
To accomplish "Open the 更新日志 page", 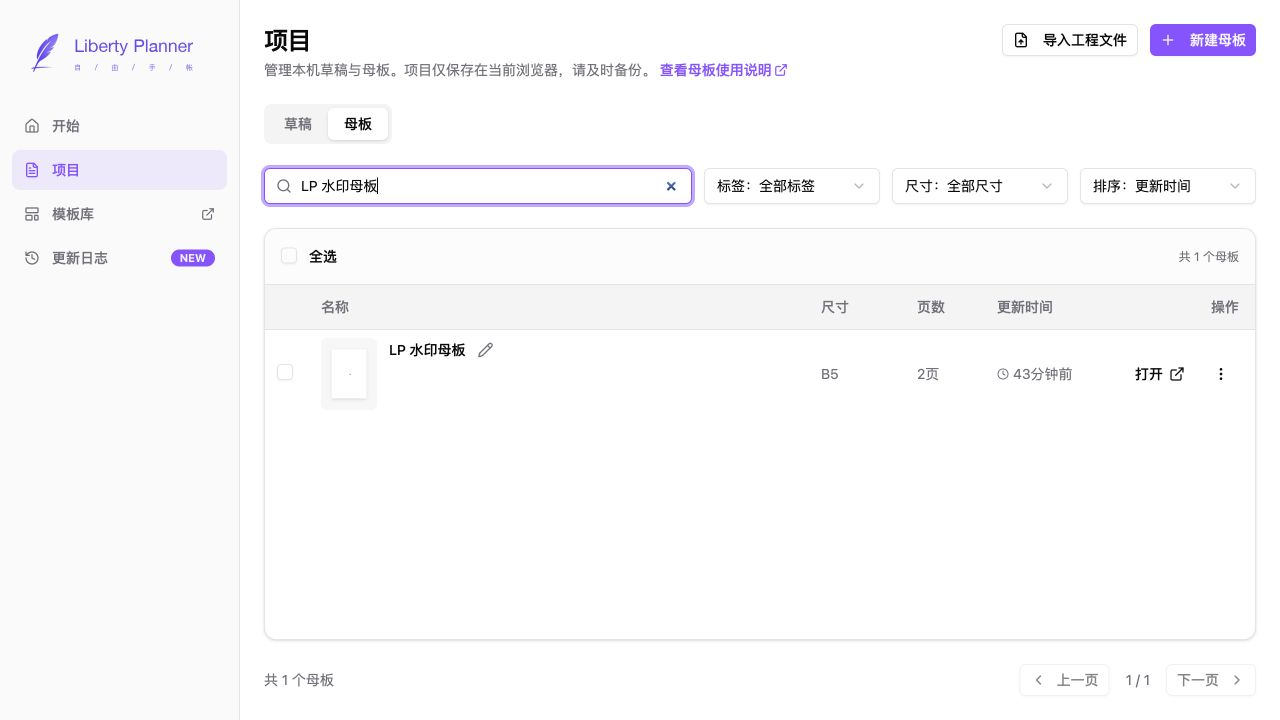I will point(119,258).
